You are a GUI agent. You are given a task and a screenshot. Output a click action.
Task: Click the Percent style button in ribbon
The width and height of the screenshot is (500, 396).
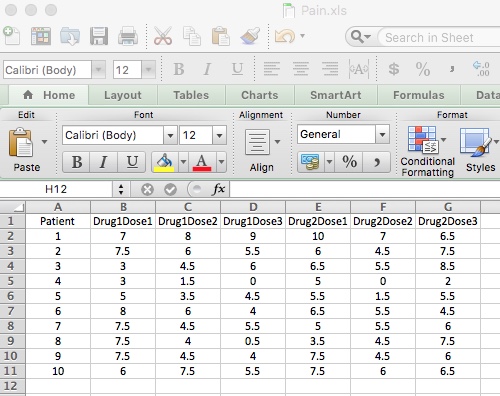point(349,162)
